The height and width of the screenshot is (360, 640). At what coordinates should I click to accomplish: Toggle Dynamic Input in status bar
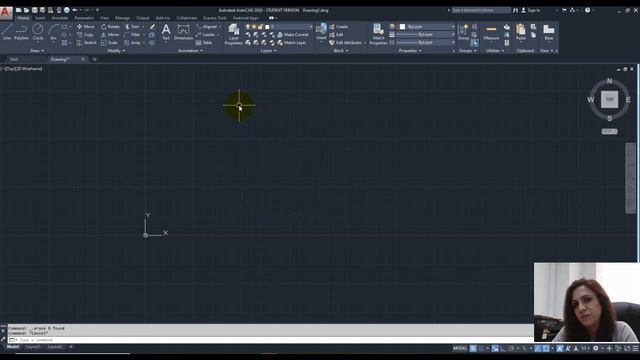click(495, 348)
